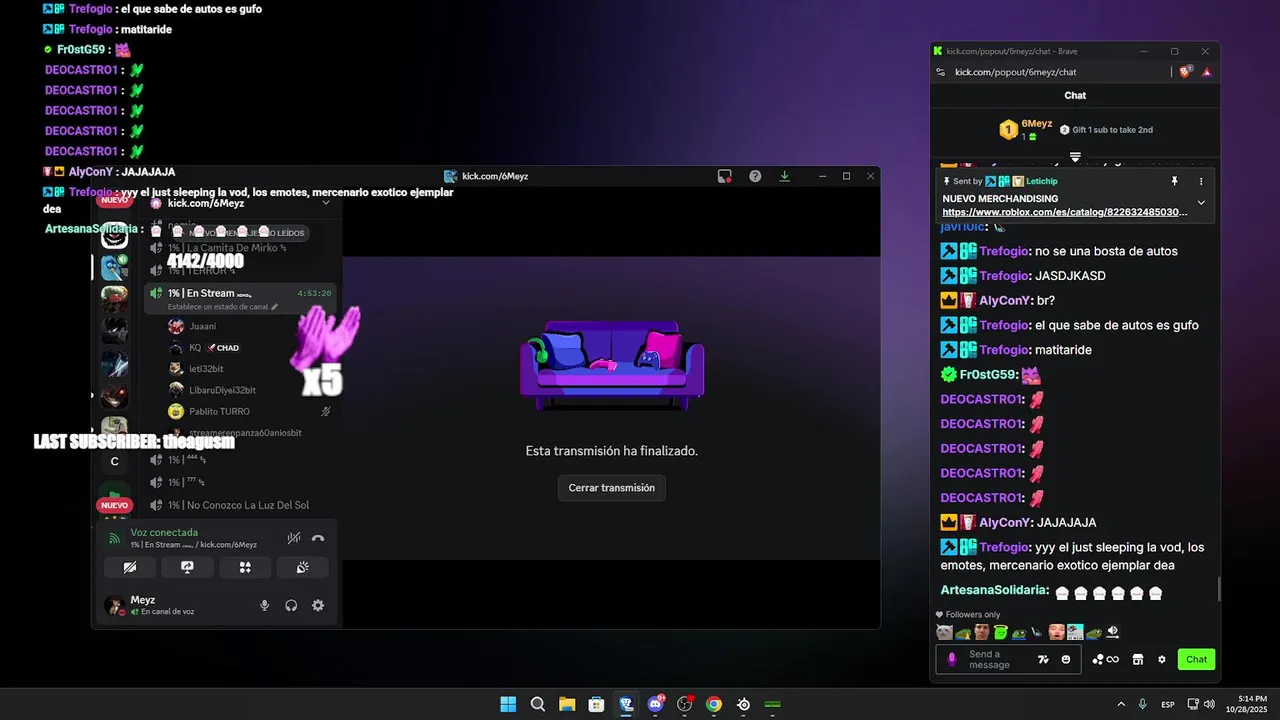Click Fr0stG59 username in Kick chat
Screen dimensions: 1280x720
pyautogui.click(x=988, y=375)
